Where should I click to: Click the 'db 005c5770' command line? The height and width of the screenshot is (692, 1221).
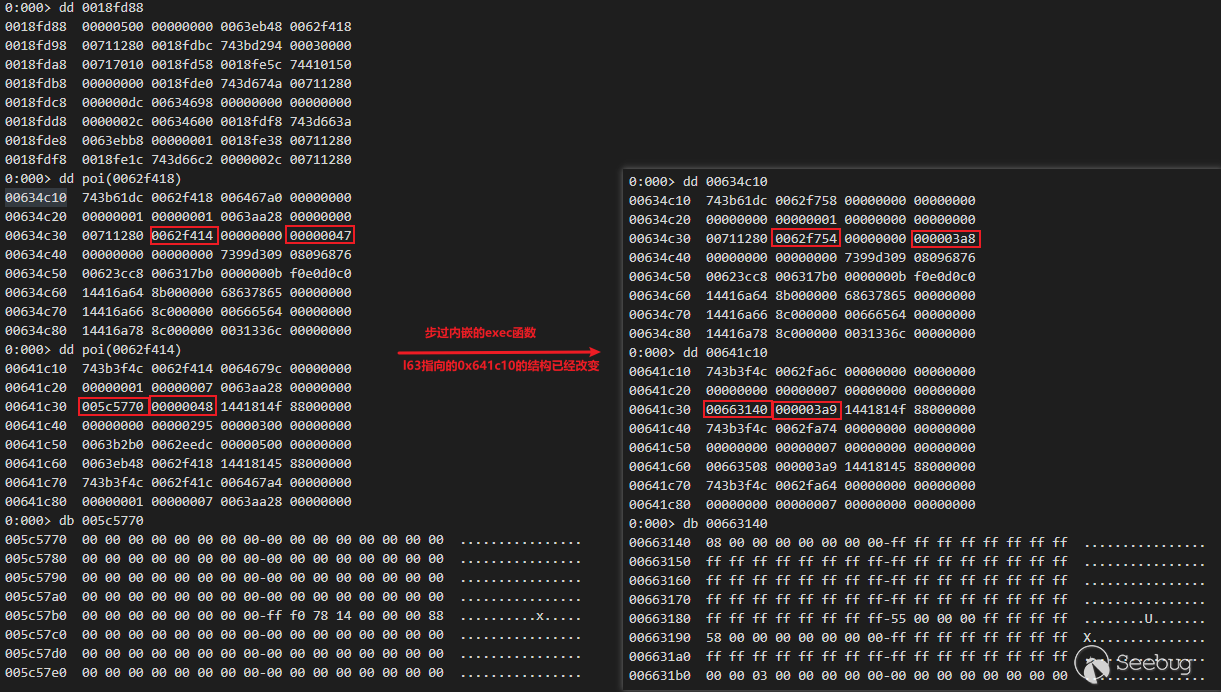click(74, 521)
